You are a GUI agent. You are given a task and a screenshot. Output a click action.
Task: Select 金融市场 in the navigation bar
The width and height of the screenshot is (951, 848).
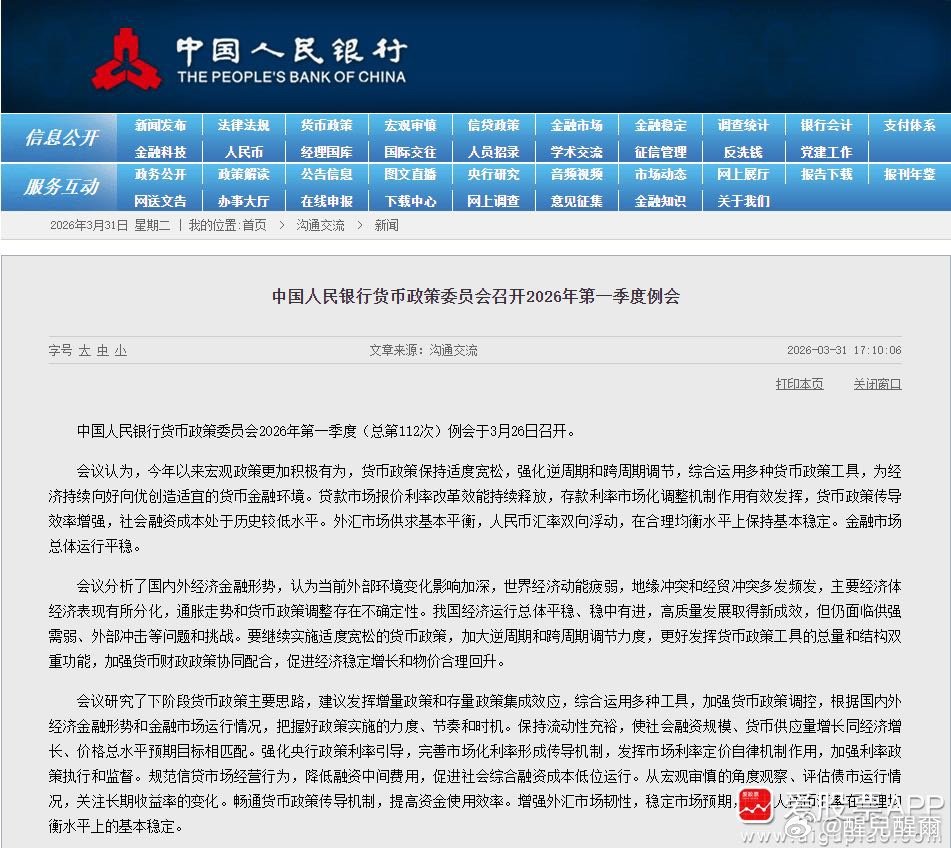[578, 125]
